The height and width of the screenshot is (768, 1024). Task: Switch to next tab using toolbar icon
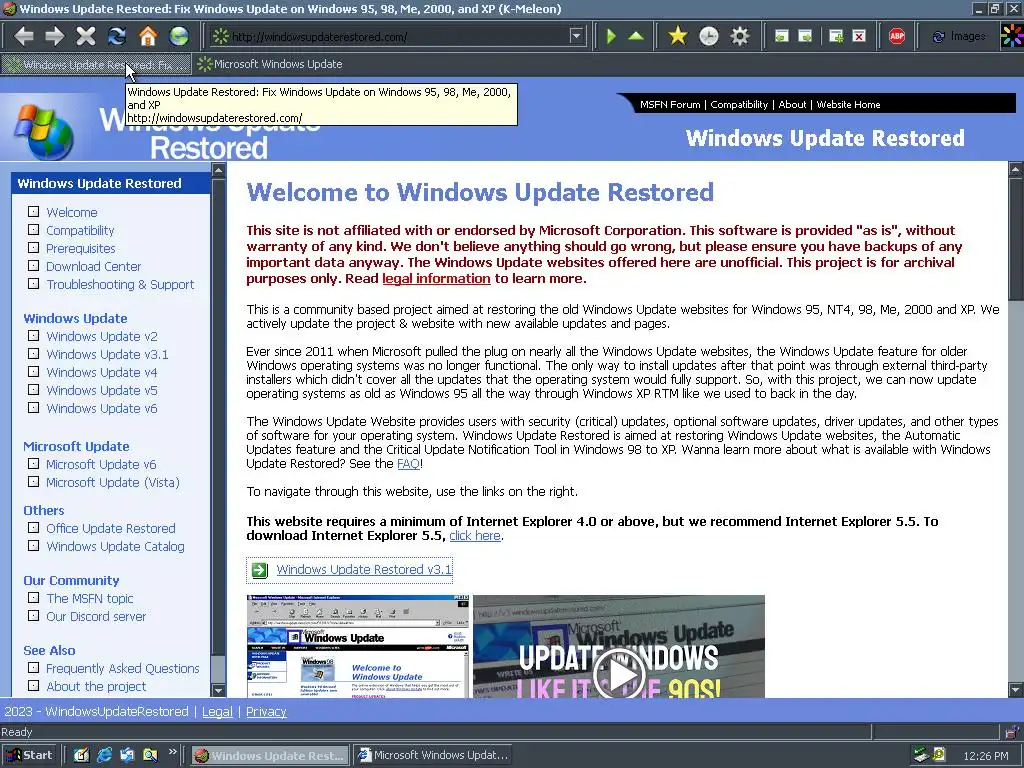click(805, 36)
